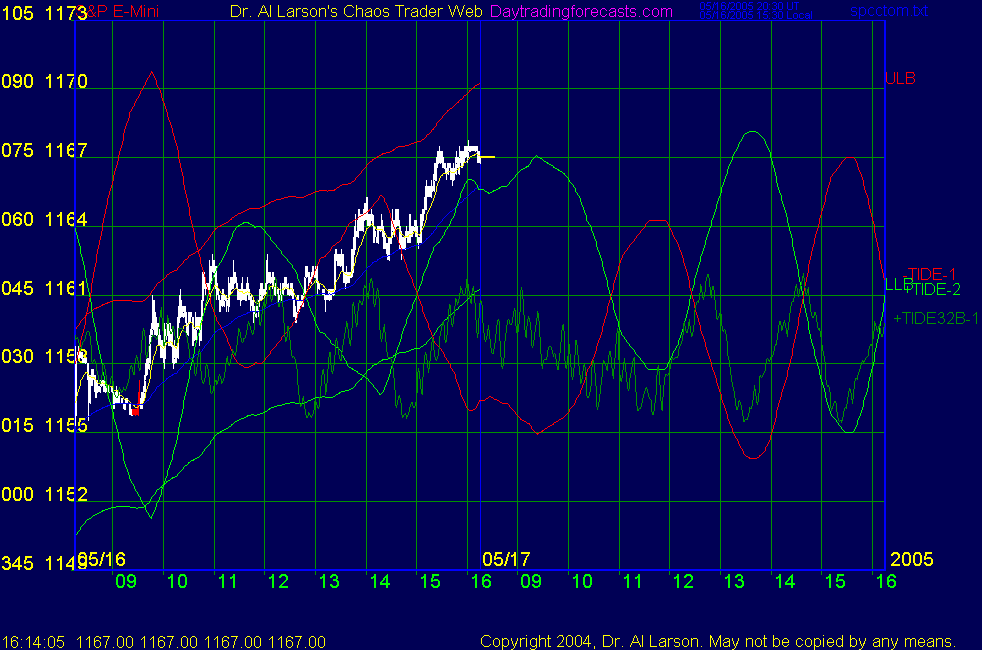Click the '045 1161' price axis label
This screenshot has height=650, width=982.
[x=44, y=288]
